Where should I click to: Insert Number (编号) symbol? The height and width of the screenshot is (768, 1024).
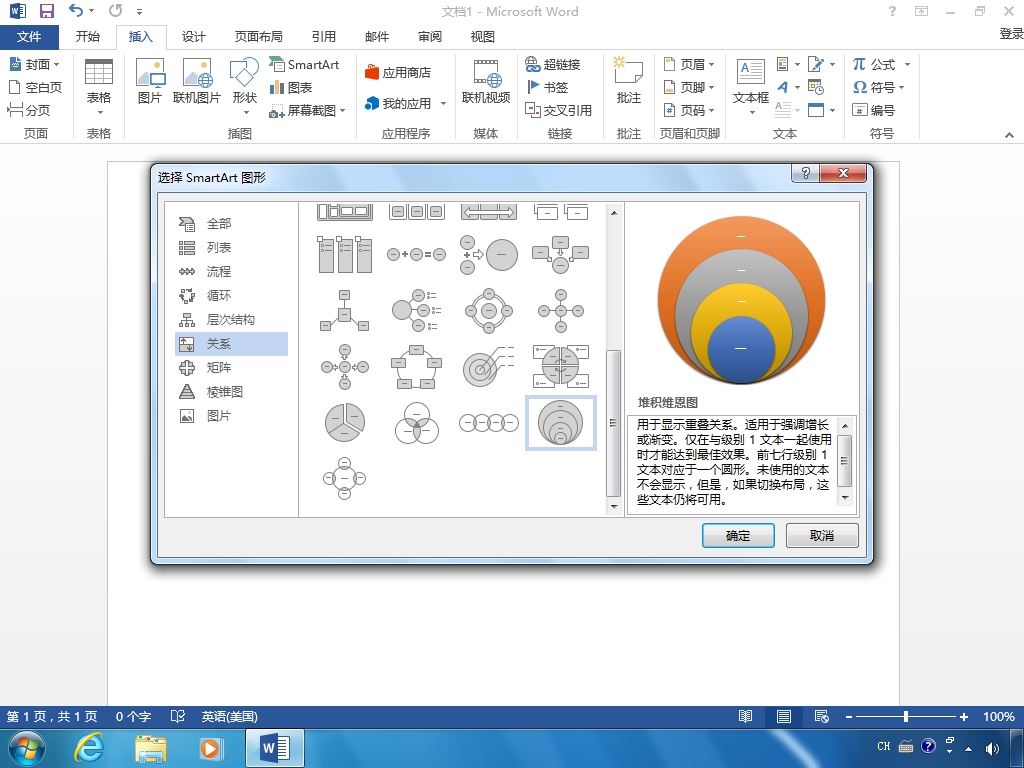[873, 110]
